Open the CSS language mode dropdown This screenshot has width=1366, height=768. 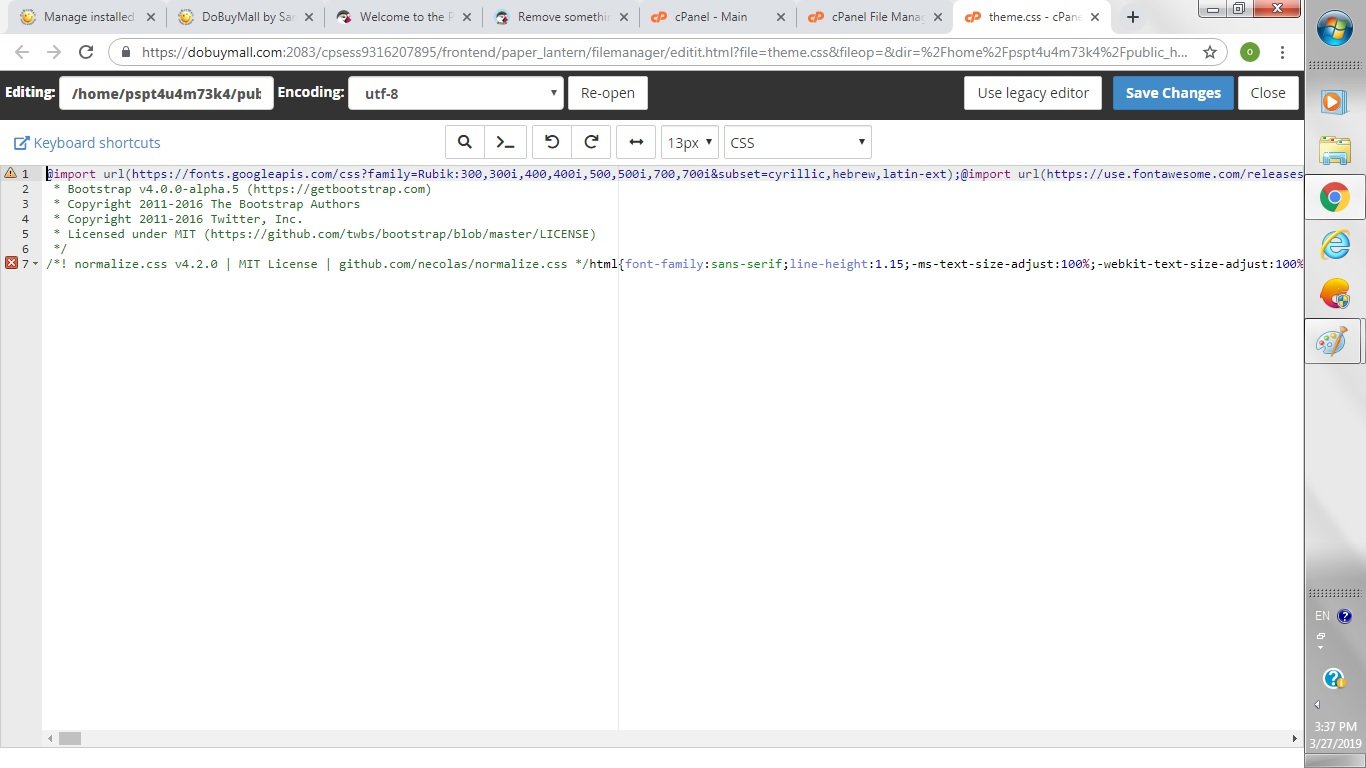[798, 142]
